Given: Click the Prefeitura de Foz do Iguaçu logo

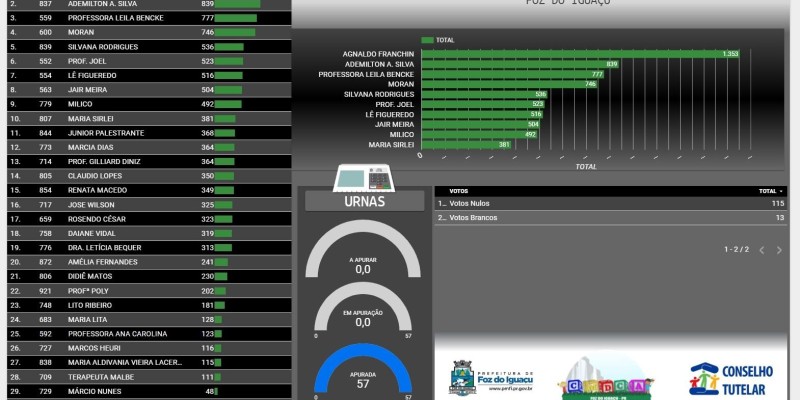Looking at the screenshot, I should point(491,378).
